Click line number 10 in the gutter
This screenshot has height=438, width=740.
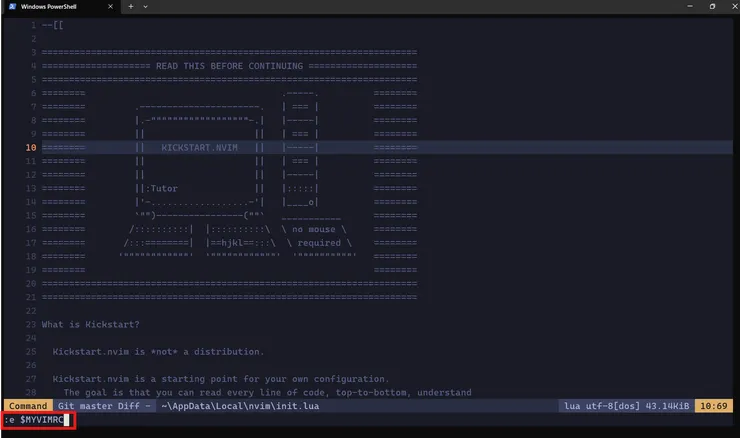click(x=31, y=148)
